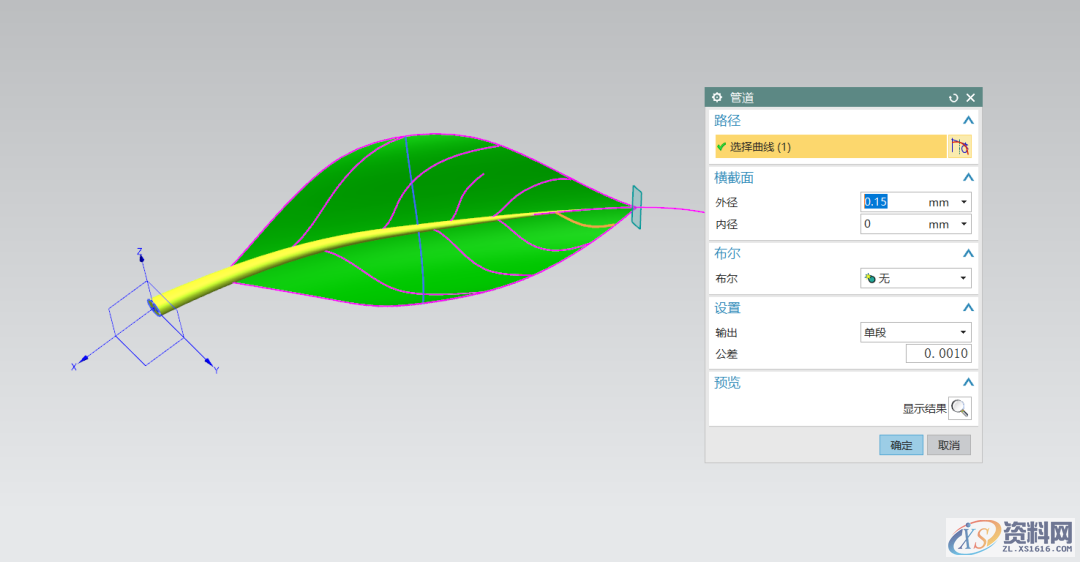Collapse the 设置 section
Image resolution: width=1080 pixels, height=562 pixels.
967,308
